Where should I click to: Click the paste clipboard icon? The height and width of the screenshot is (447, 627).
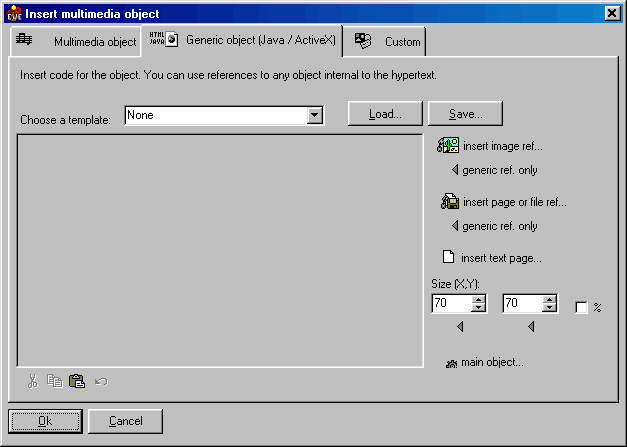(76, 381)
